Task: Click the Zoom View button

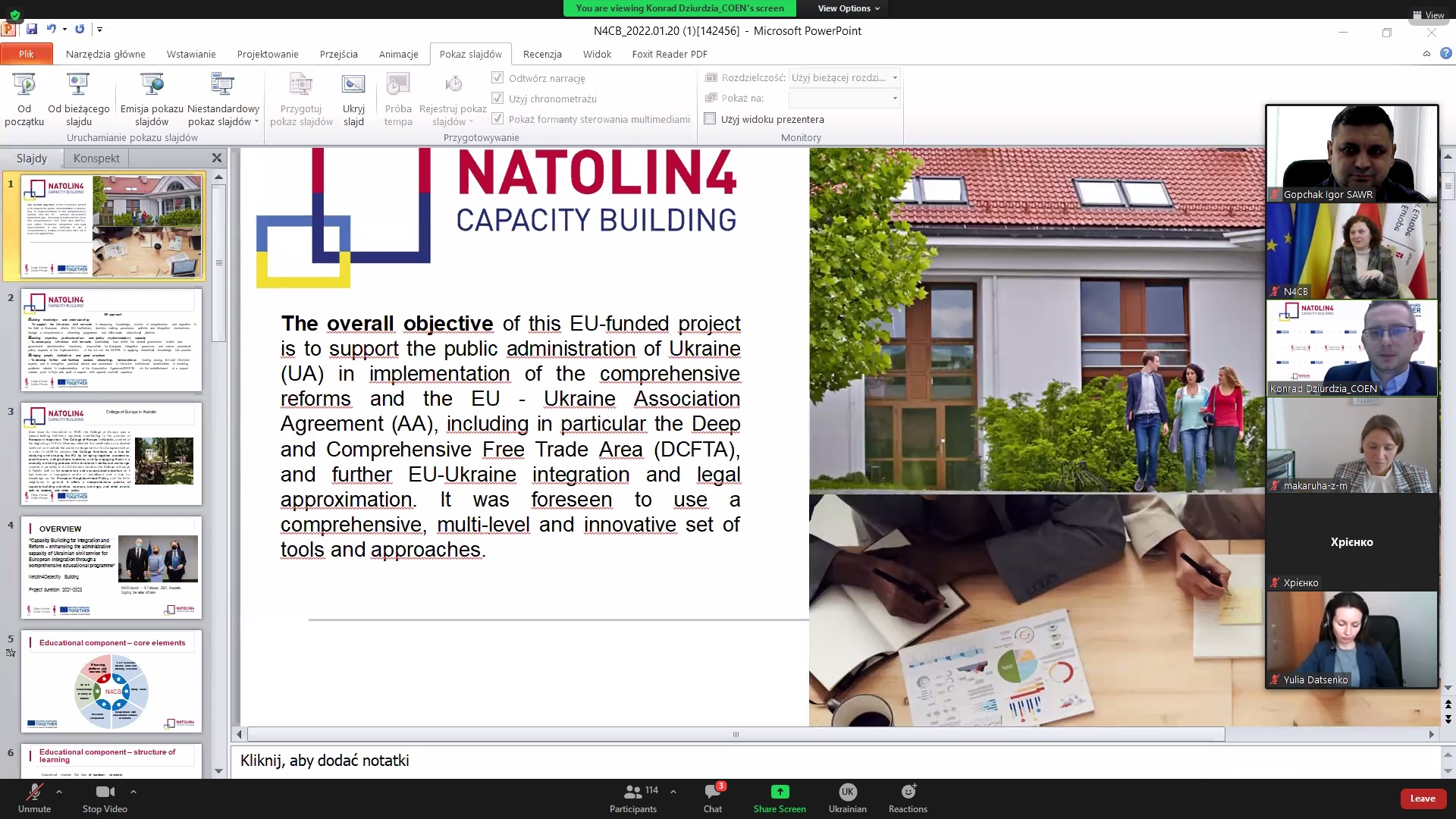Action: [x=1428, y=14]
